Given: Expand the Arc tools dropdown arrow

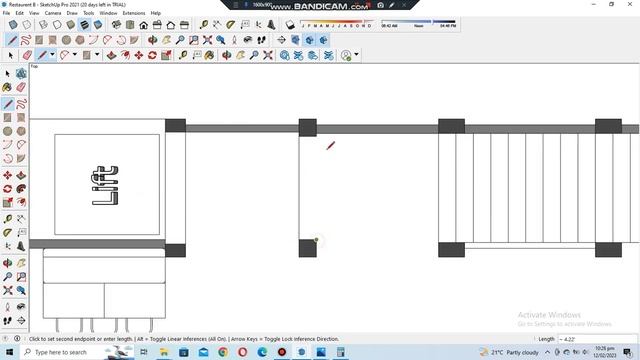Looking at the screenshot, I should click(75, 55).
